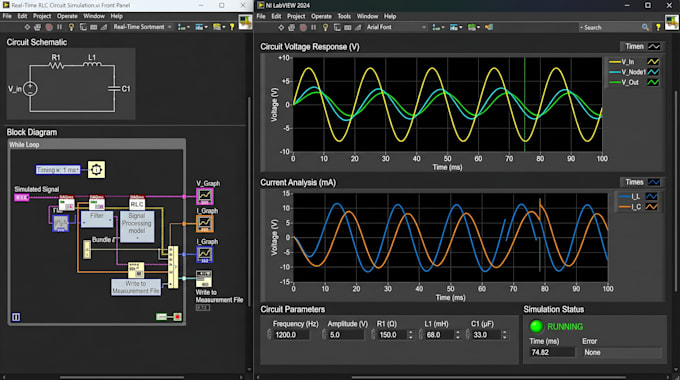This screenshot has height=380, width=680.
Task: Toggle highlight execution bulb in Front Panel
Action: click(x=72, y=27)
